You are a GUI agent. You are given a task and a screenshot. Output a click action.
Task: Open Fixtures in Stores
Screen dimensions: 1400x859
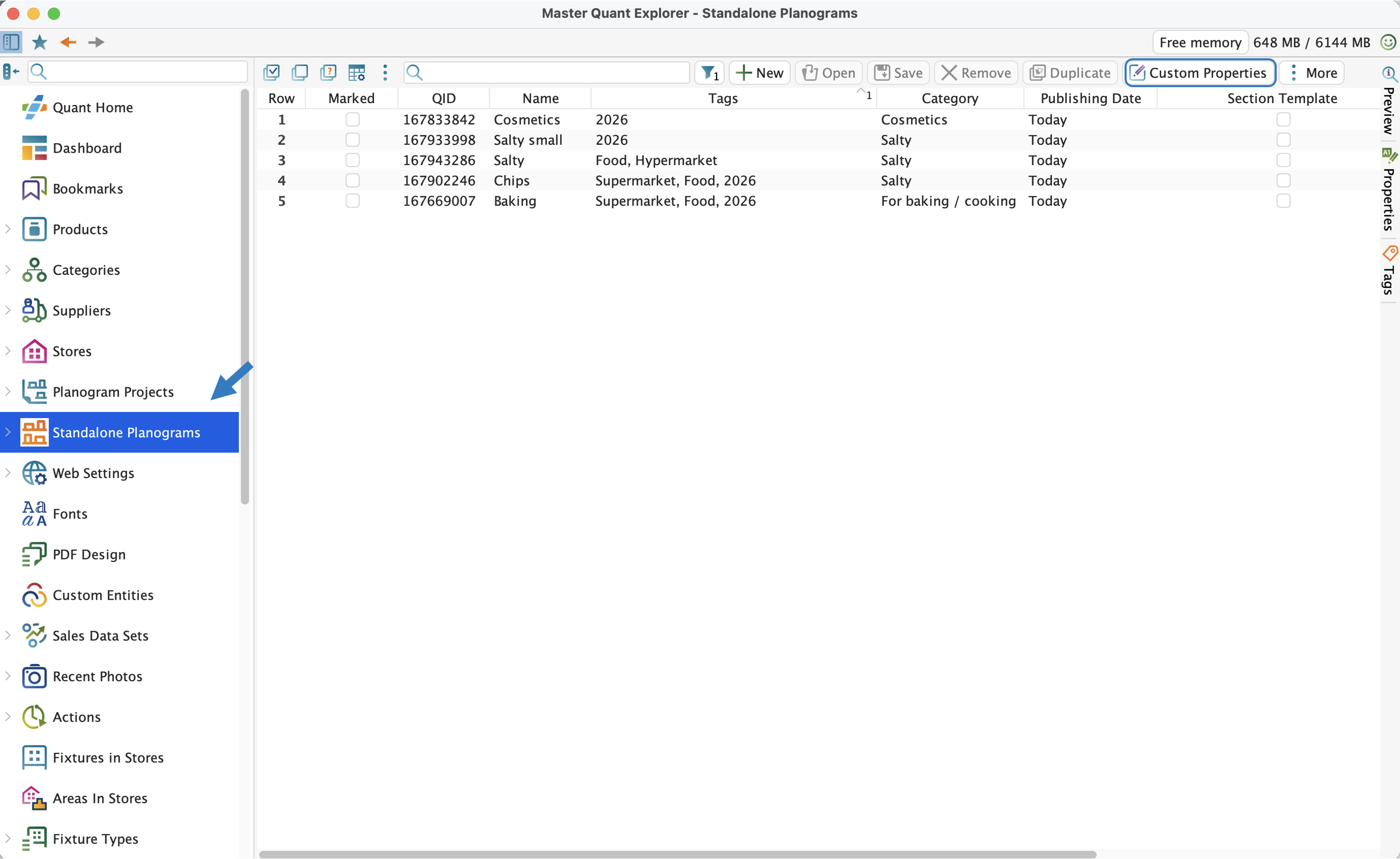pos(108,758)
